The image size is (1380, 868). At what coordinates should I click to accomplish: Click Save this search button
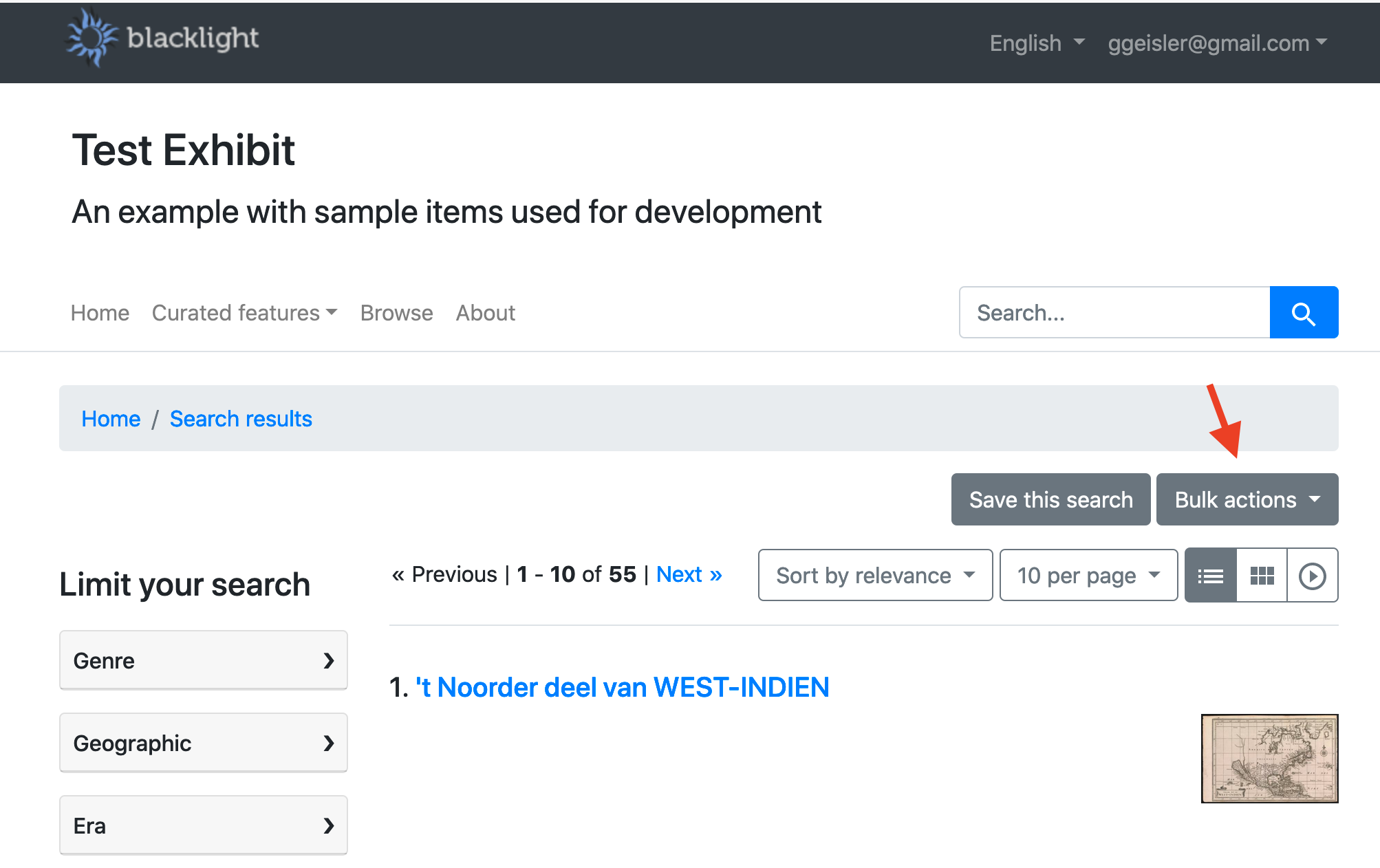[x=1050, y=500]
